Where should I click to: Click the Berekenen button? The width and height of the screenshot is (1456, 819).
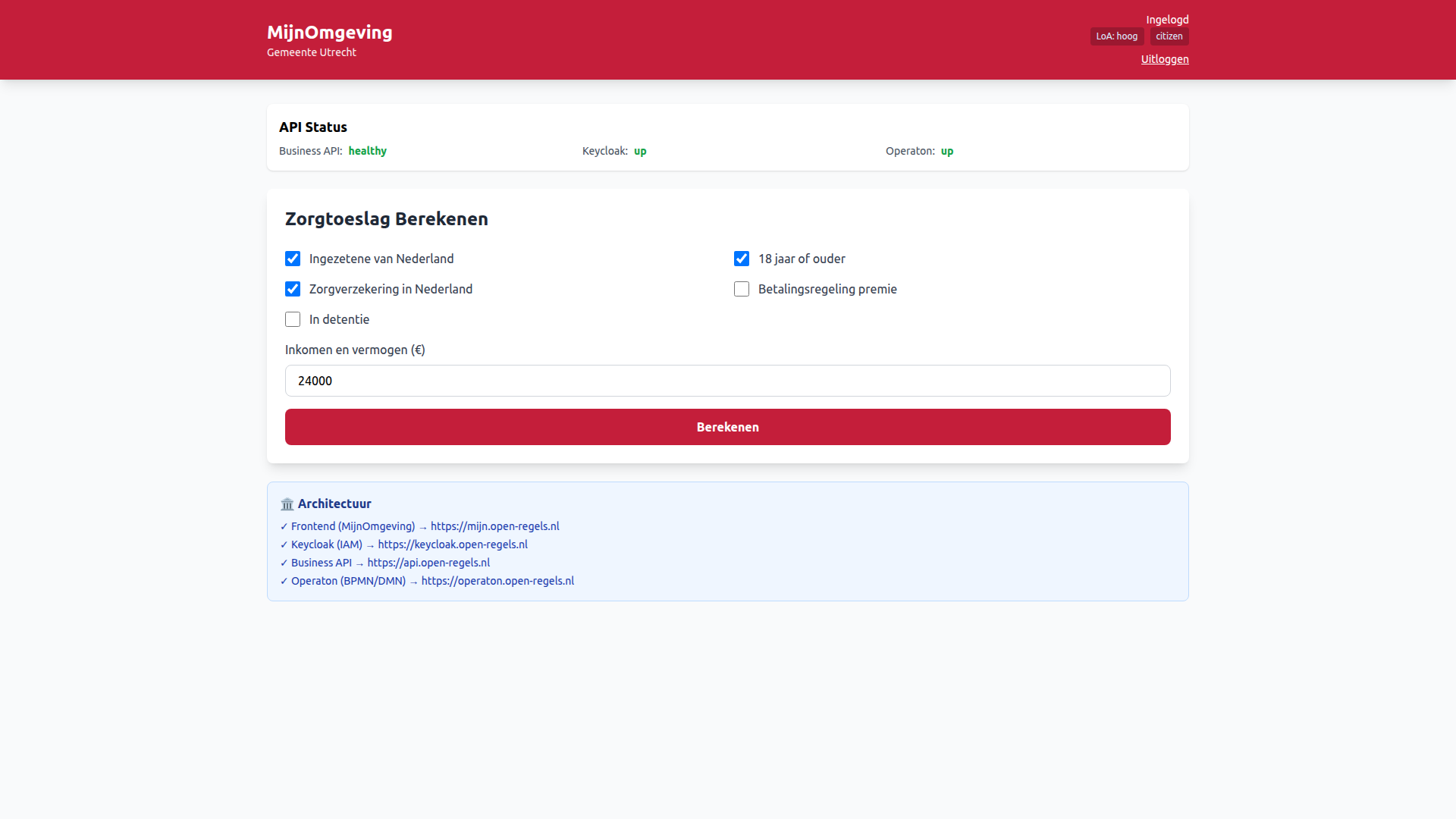click(x=727, y=427)
